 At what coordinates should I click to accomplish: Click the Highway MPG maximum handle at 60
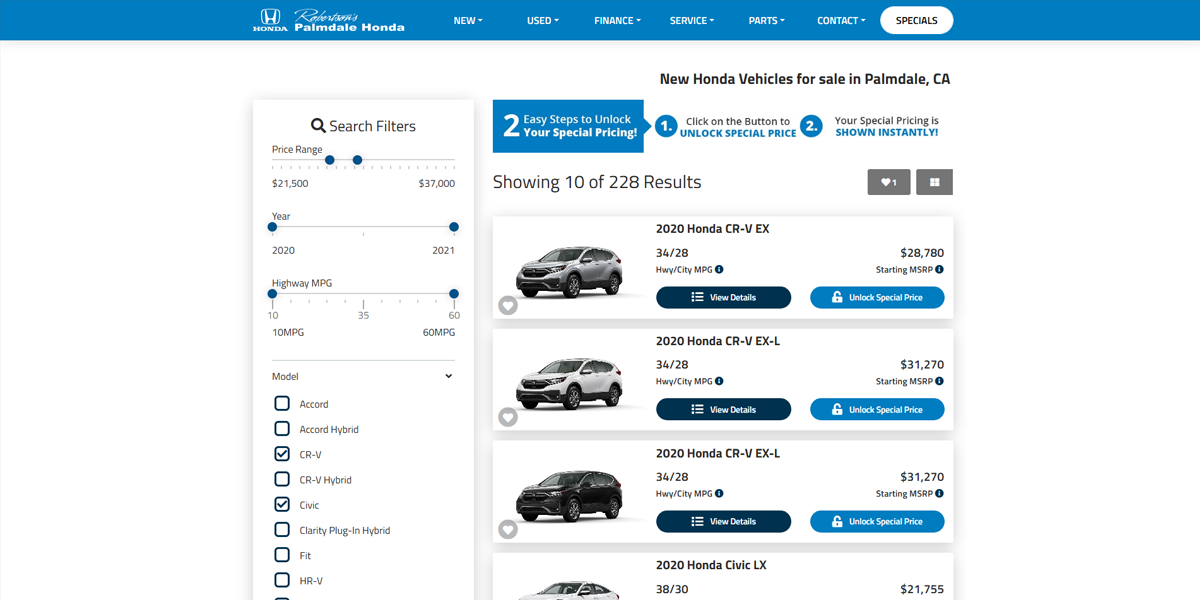point(454,294)
